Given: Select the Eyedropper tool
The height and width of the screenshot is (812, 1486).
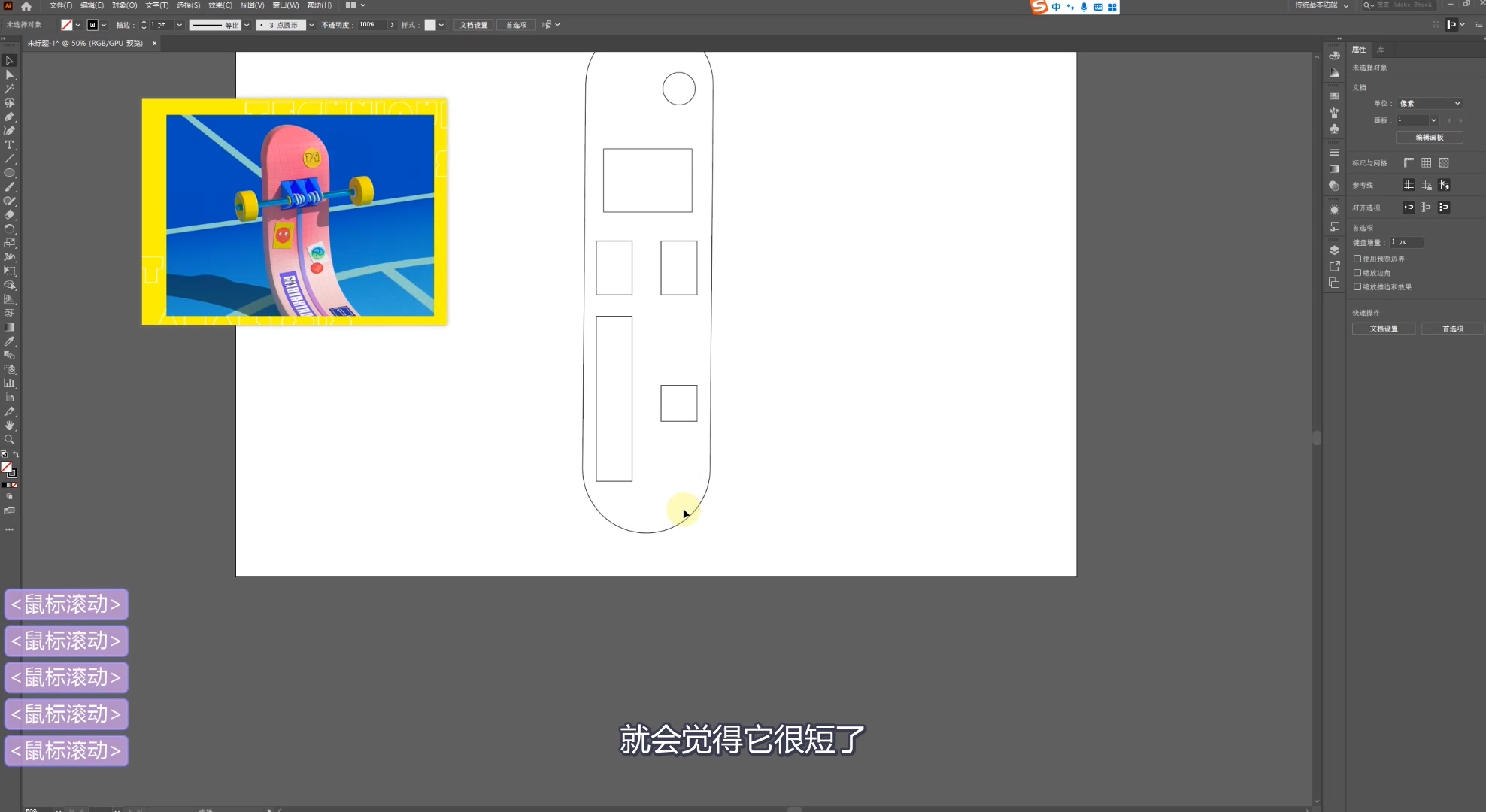Looking at the screenshot, I should 10,341.
